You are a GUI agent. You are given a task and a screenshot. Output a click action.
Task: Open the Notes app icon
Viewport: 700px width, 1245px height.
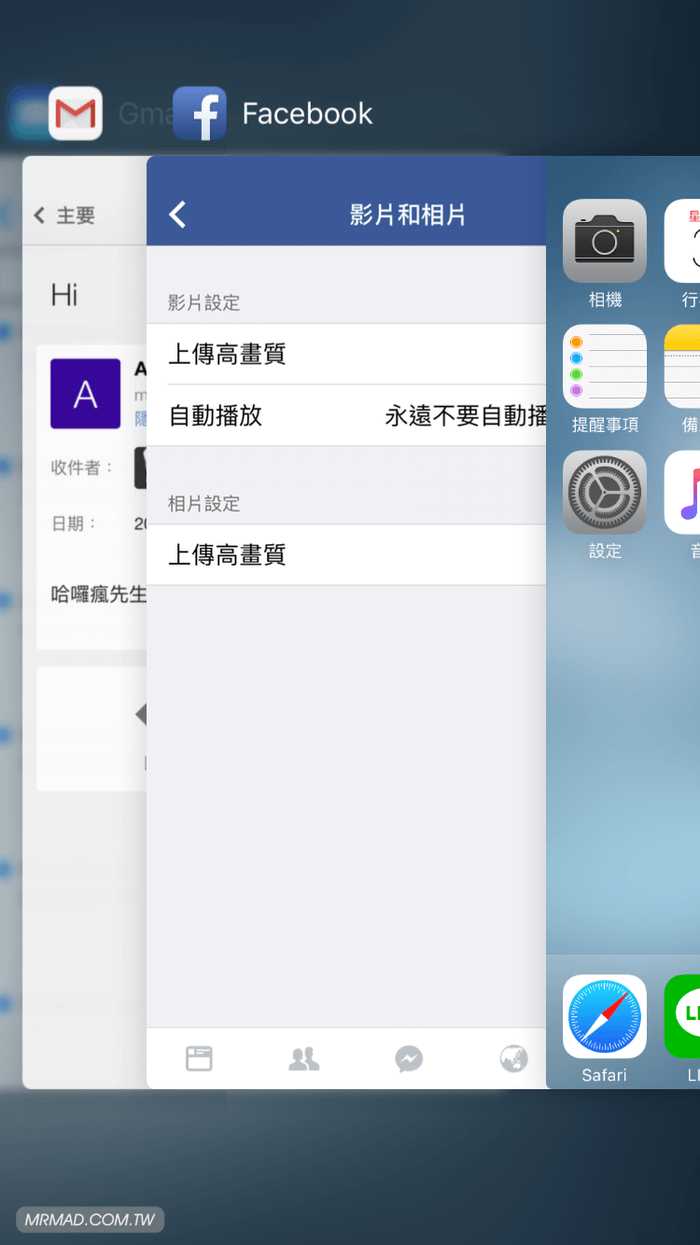(682, 366)
